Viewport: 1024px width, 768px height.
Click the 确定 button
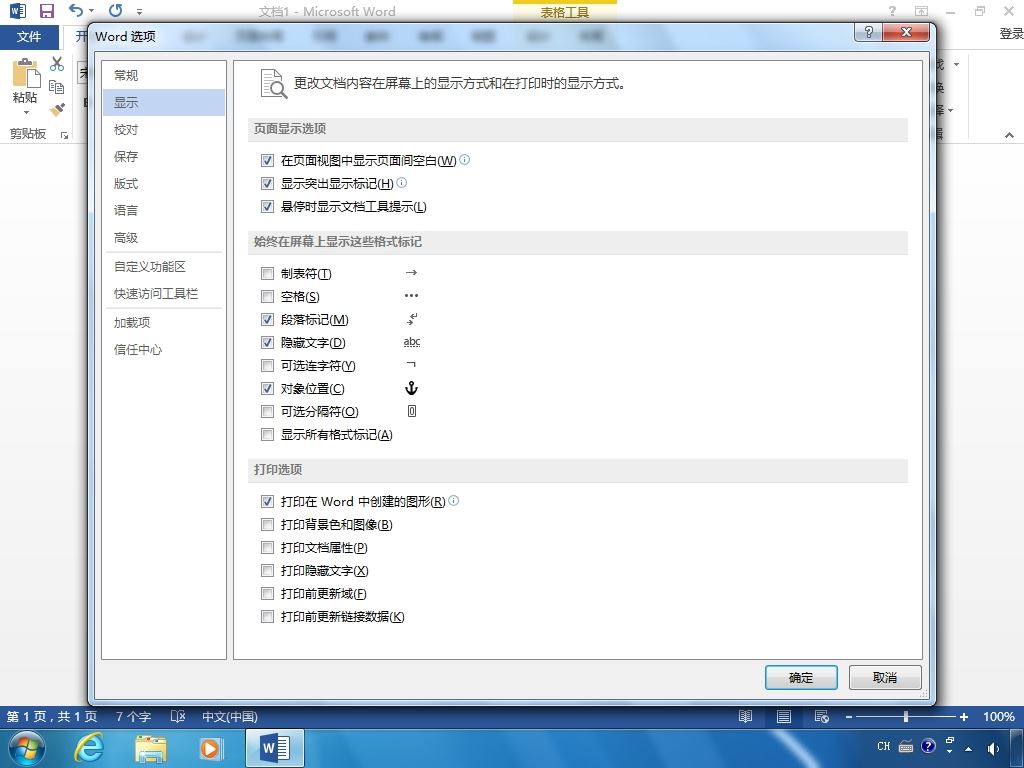pyautogui.click(x=801, y=678)
